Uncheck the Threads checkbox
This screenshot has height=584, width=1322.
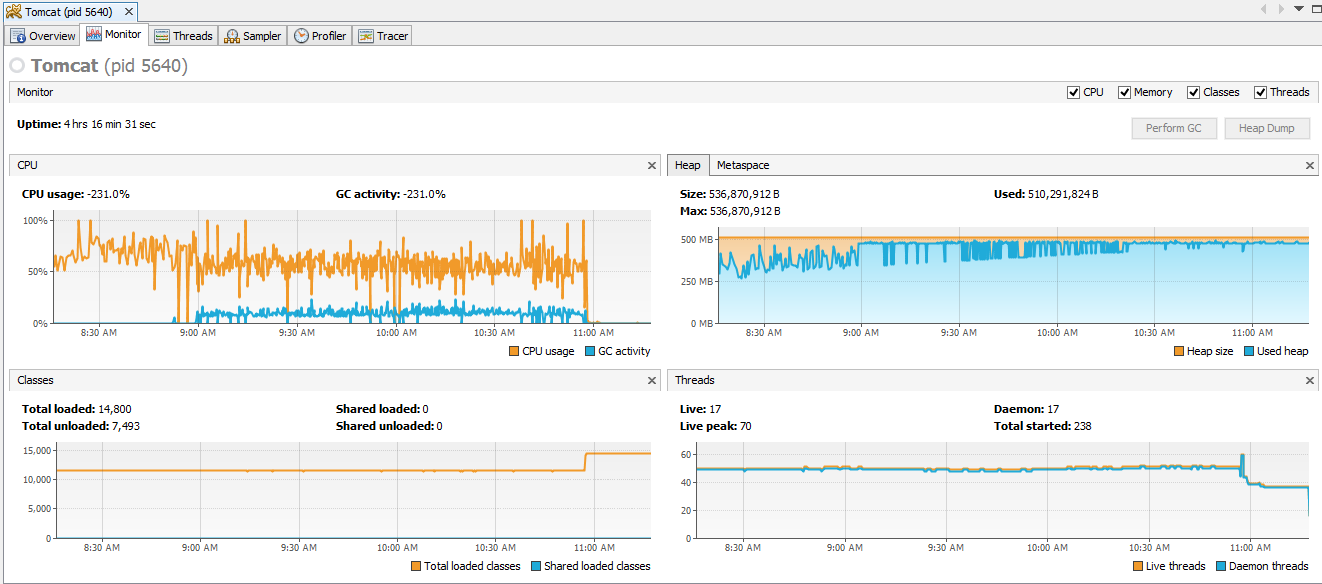pos(1260,92)
